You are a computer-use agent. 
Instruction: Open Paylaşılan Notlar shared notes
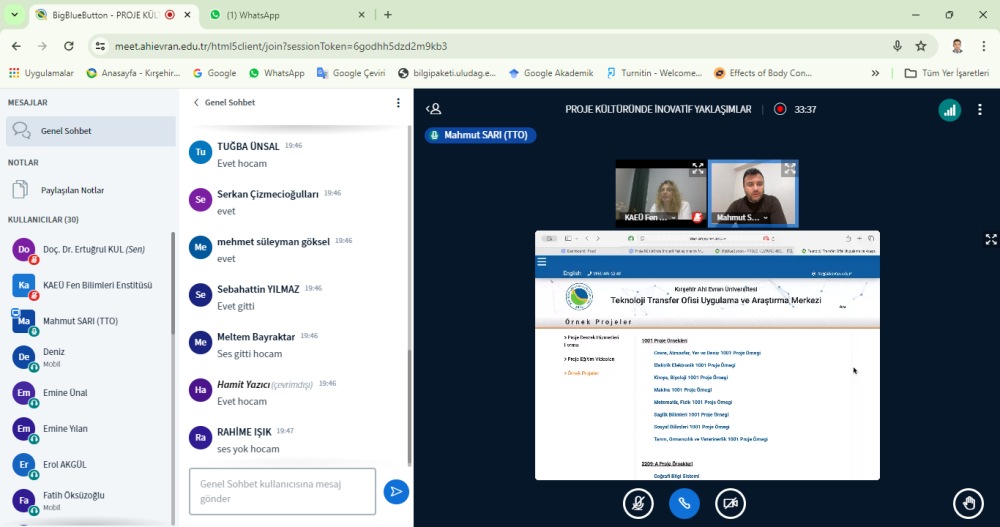click(x=73, y=190)
